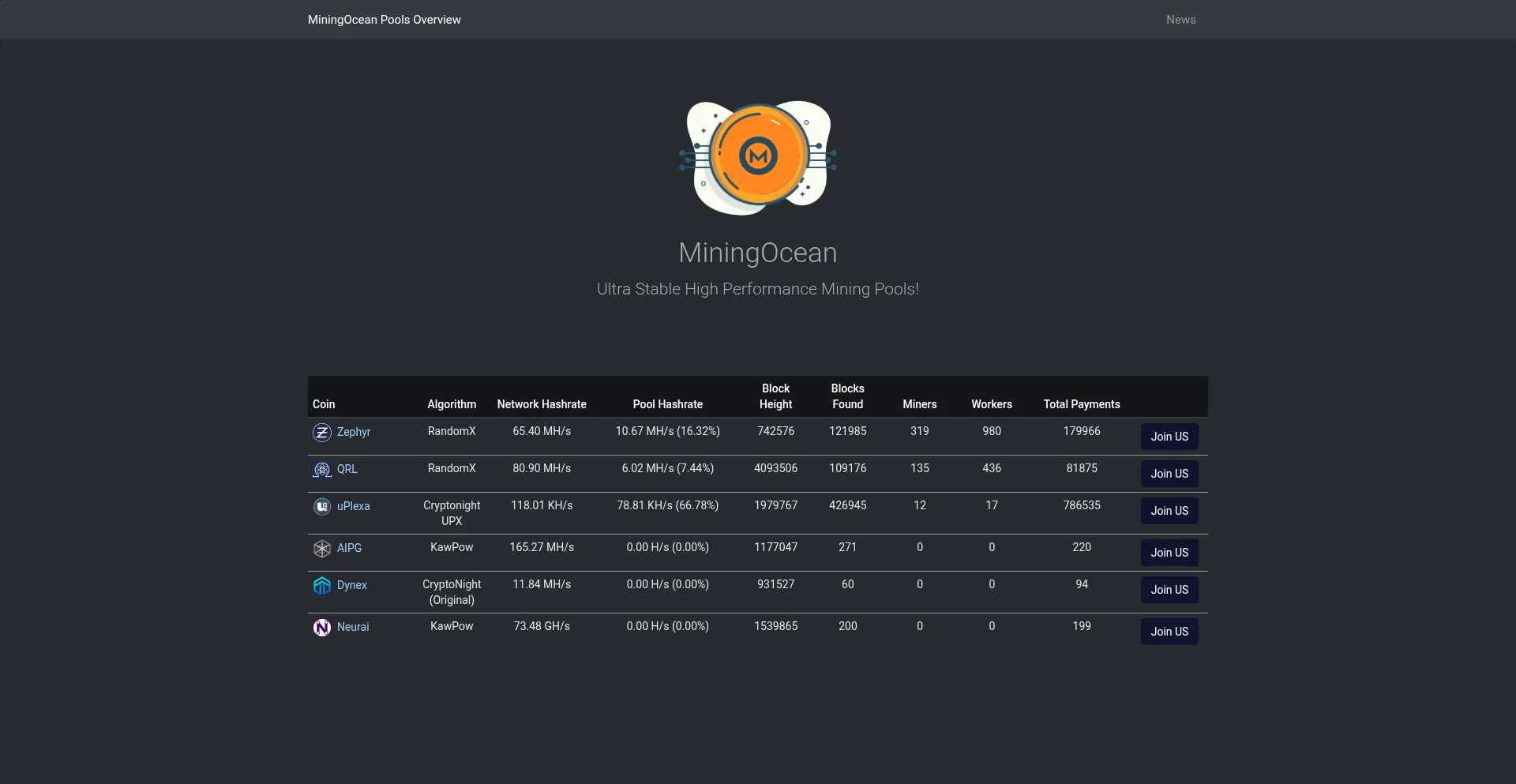Viewport: 1516px width, 784px height.
Task: Select Zephyr network hashrate 65.40 MH/s
Action: point(542,431)
